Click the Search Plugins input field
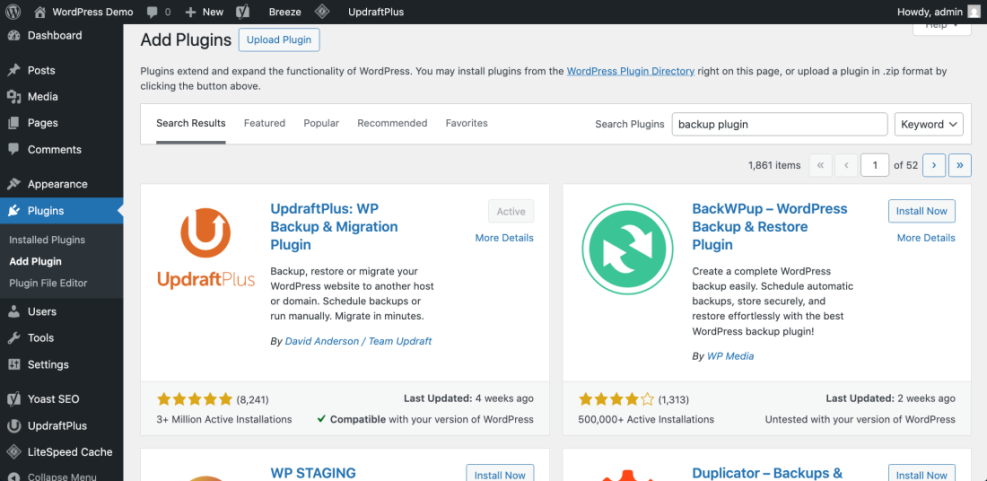This screenshot has width=987, height=481. [x=780, y=125]
